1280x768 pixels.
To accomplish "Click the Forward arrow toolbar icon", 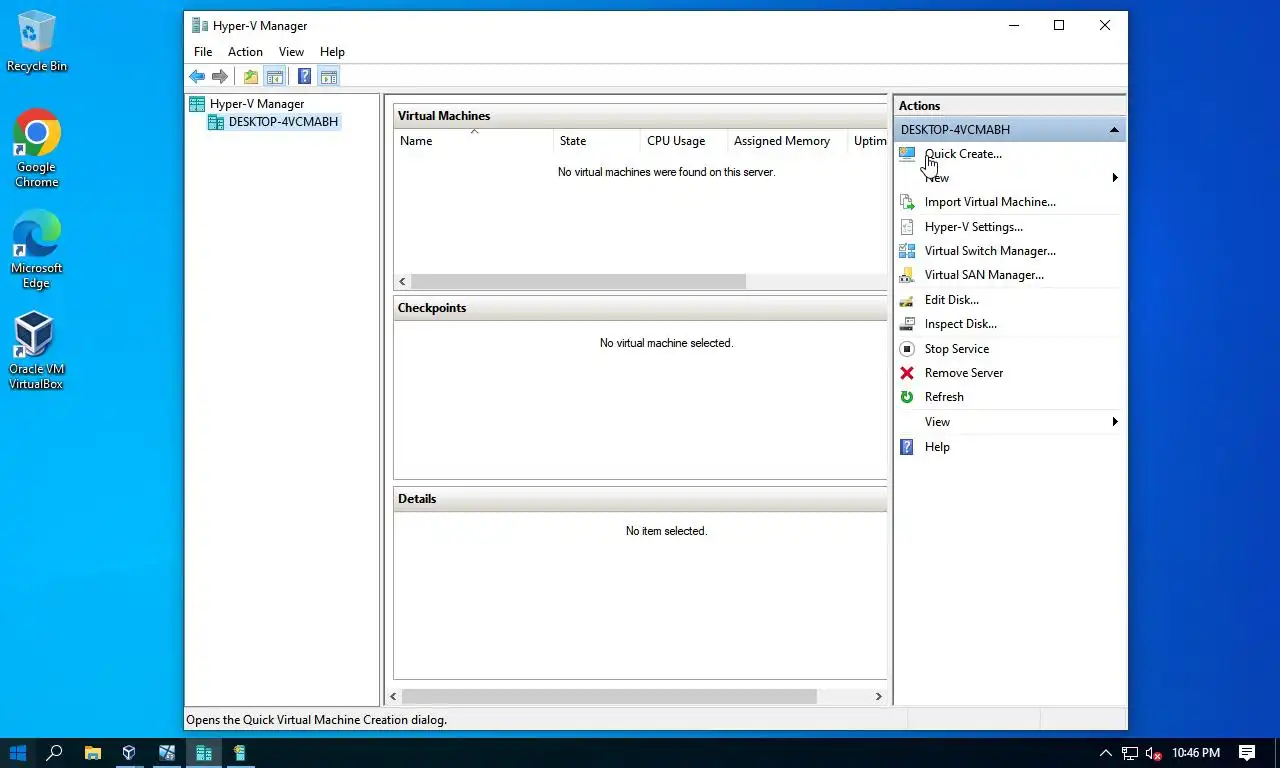I will 220,77.
